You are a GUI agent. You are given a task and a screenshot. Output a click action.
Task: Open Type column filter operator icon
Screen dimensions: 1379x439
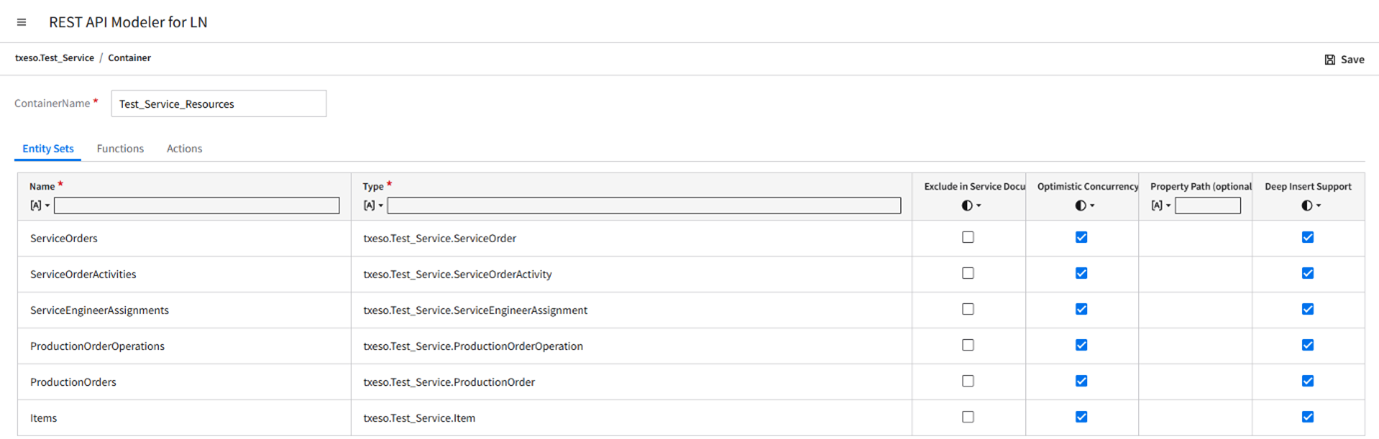click(x=373, y=206)
